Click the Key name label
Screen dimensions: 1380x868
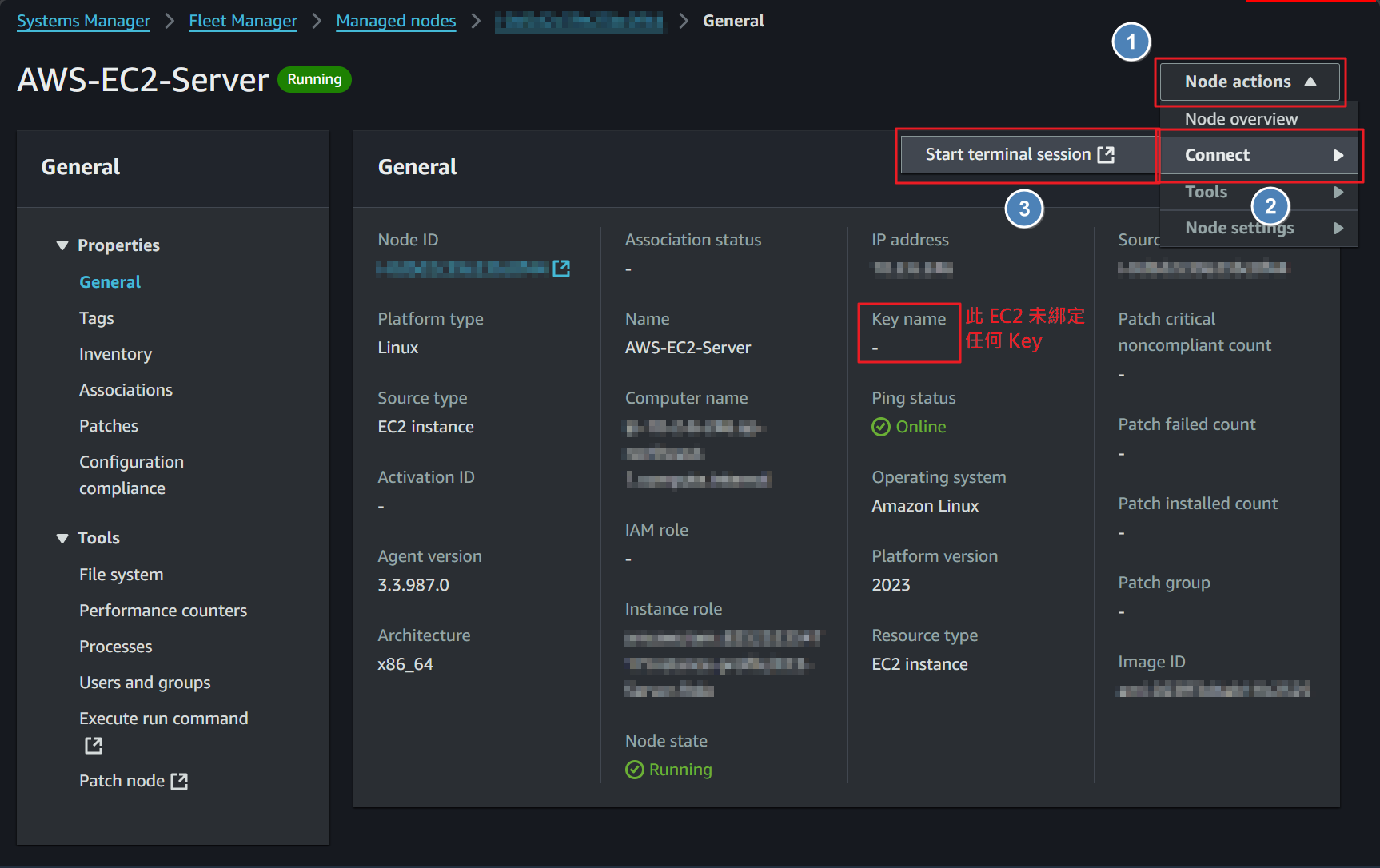pos(908,319)
